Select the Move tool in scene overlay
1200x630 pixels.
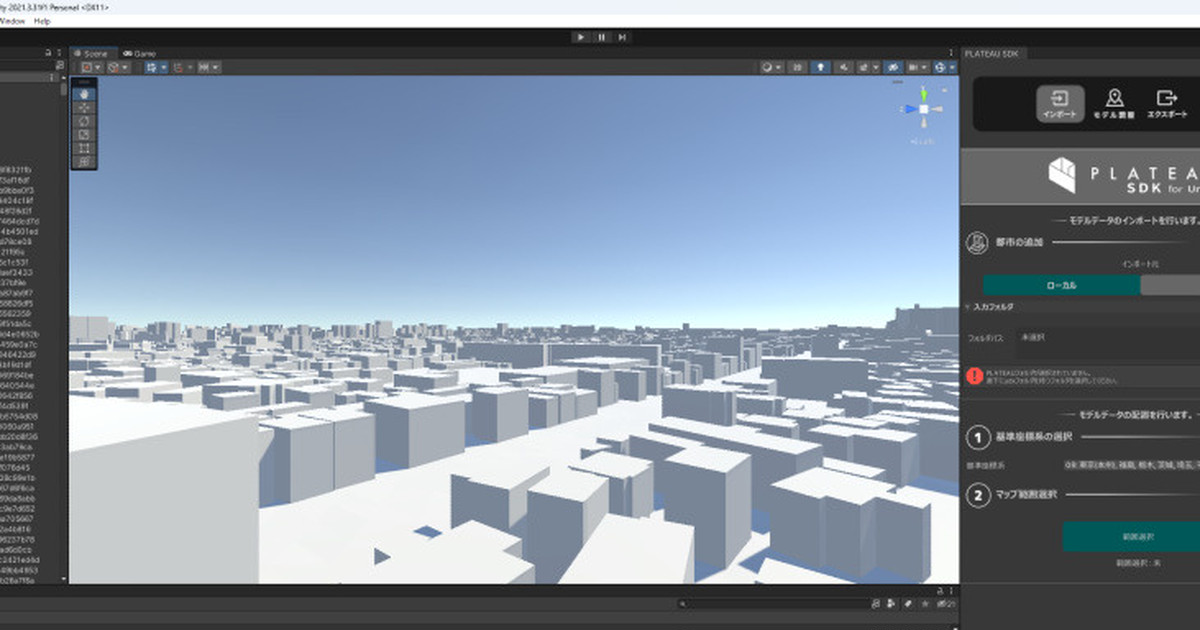click(x=85, y=107)
